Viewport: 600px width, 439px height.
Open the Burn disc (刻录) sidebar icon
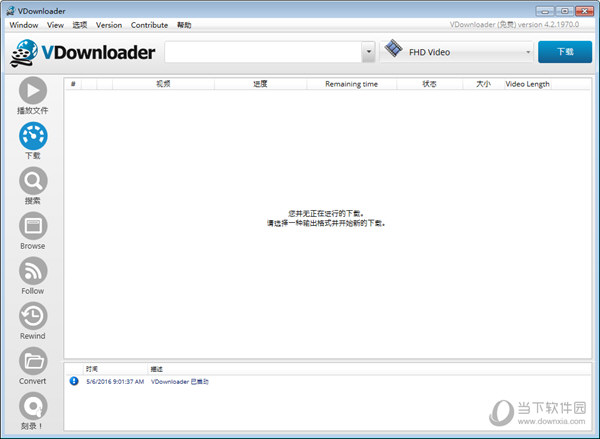coord(33,406)
